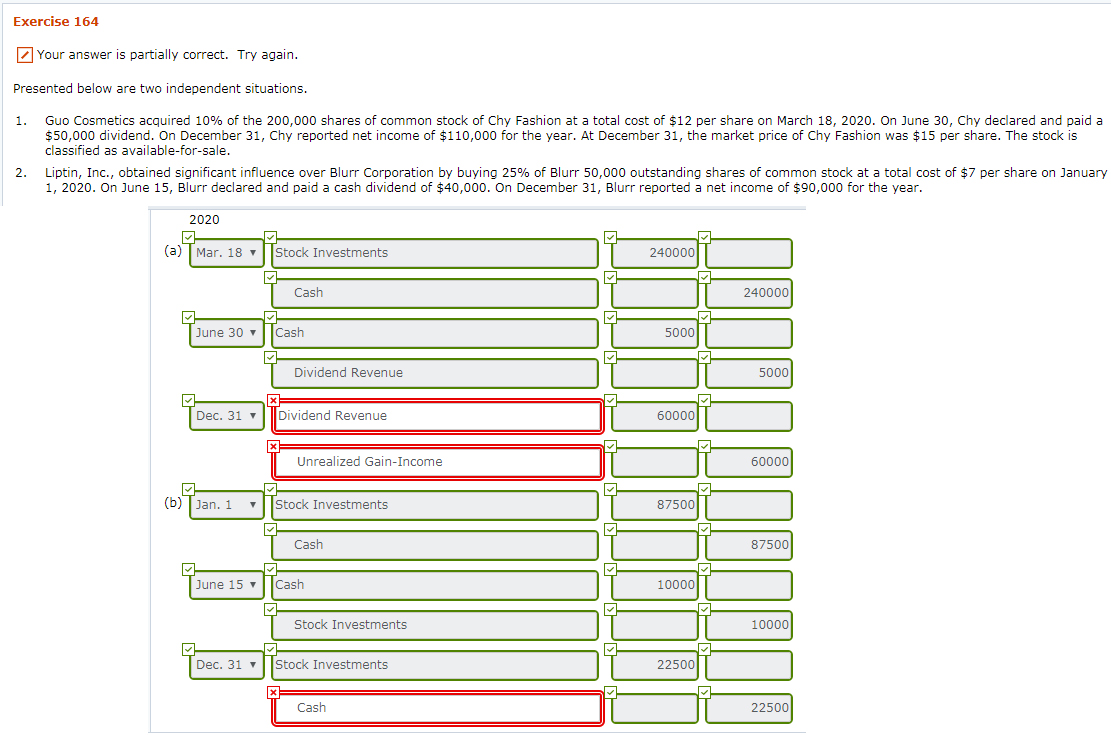Click the 22500 credit amount field

point(749,708)
